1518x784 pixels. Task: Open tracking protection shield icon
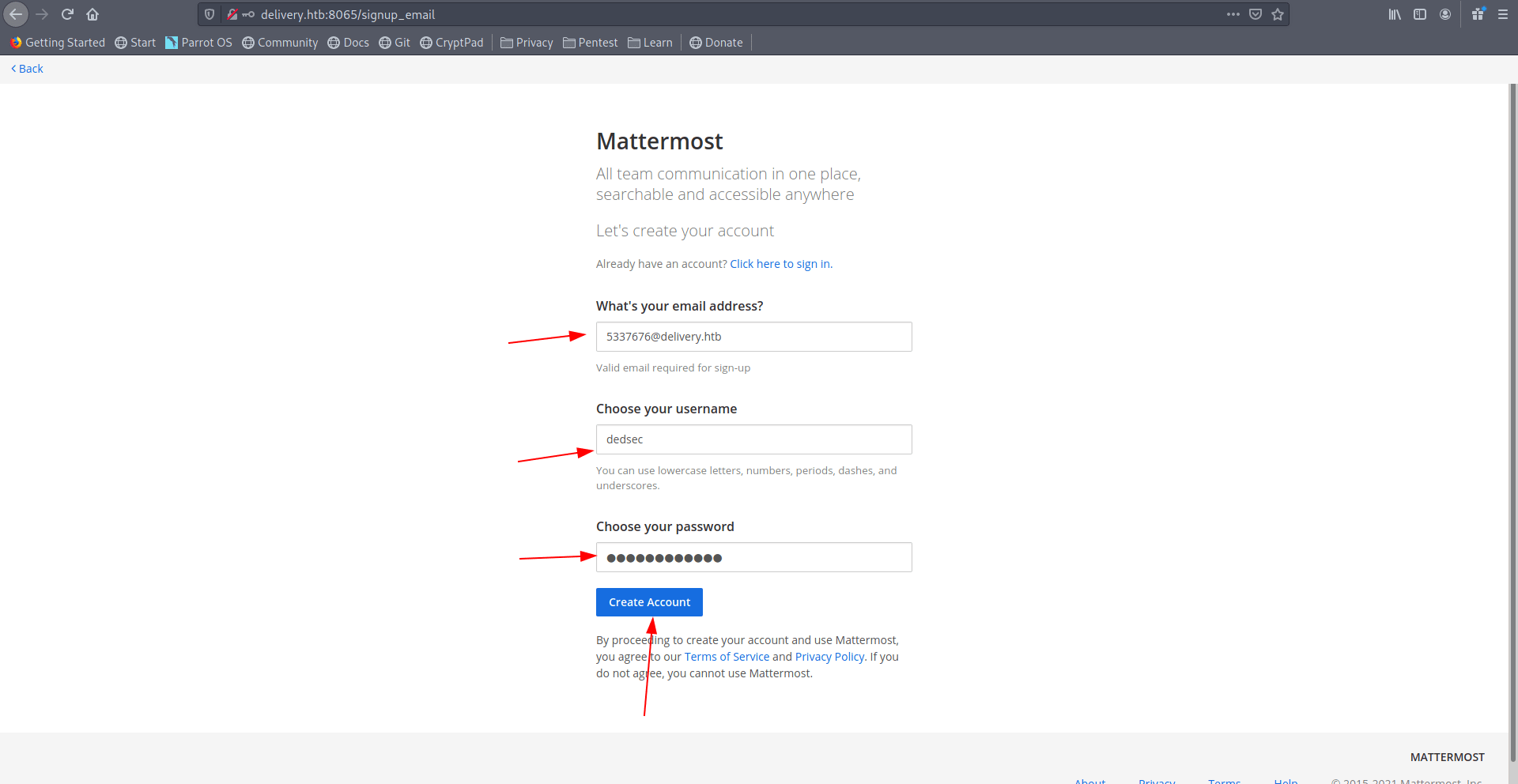[x=210, y=14]
